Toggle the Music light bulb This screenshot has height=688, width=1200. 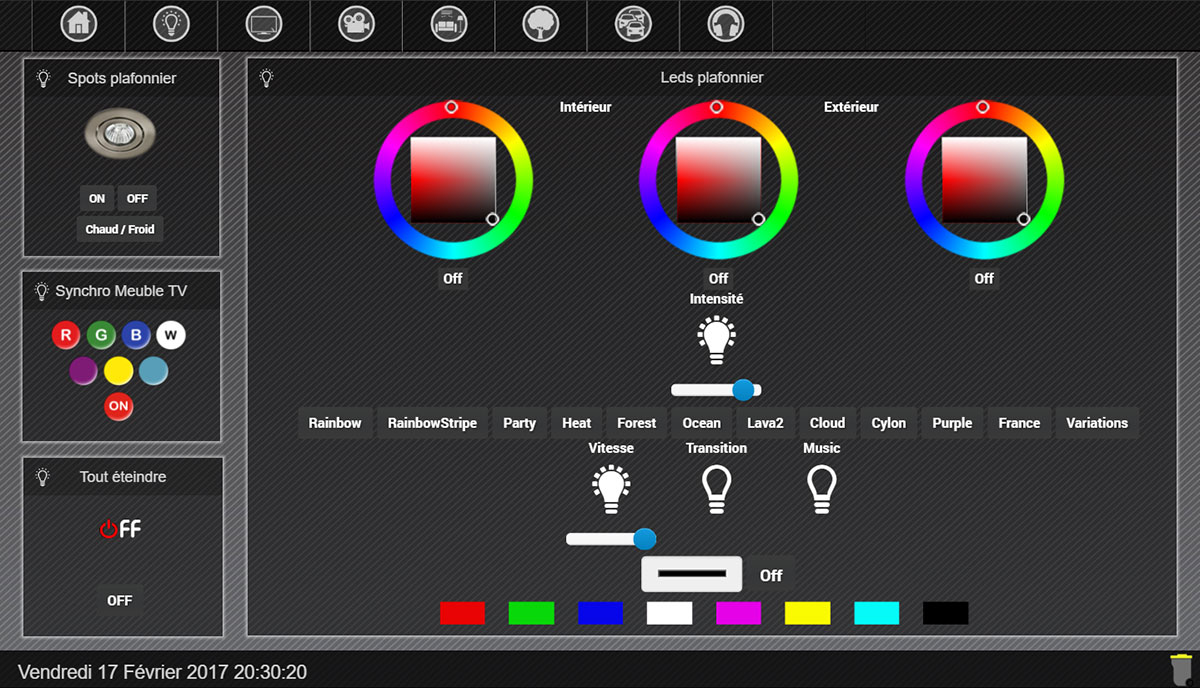pos(821,488)
